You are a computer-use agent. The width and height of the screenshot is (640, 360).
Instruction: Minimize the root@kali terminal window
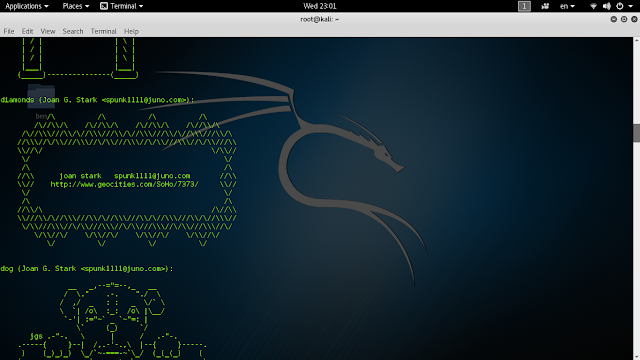point(613,19)
